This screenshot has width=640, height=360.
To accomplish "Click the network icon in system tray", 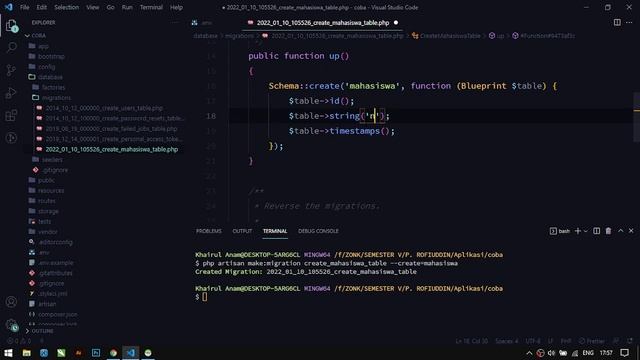I will coord(575,353).
